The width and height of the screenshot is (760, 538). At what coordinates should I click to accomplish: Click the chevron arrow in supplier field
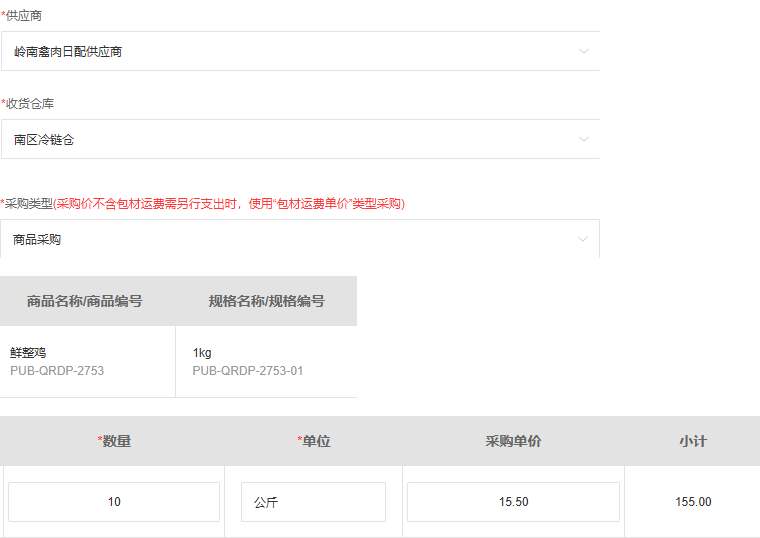point(584,51)
